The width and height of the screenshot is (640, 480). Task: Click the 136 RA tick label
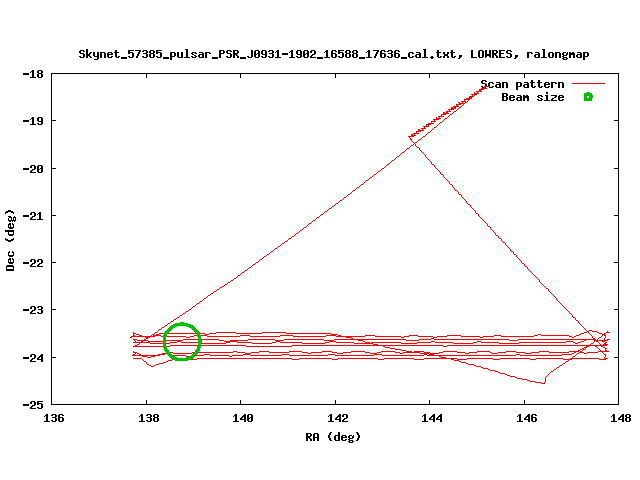(53, 418)
